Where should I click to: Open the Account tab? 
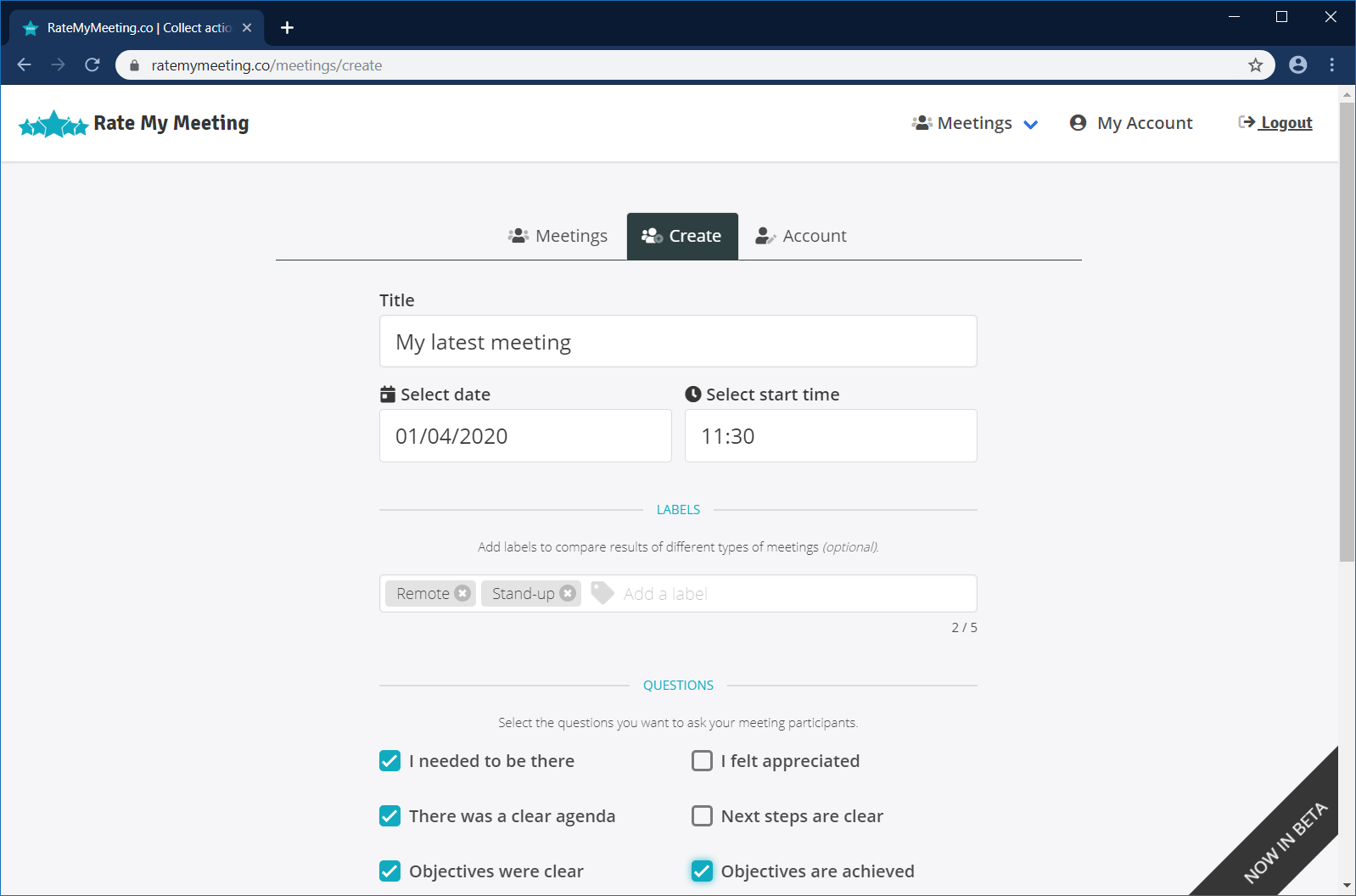(801, 236)
